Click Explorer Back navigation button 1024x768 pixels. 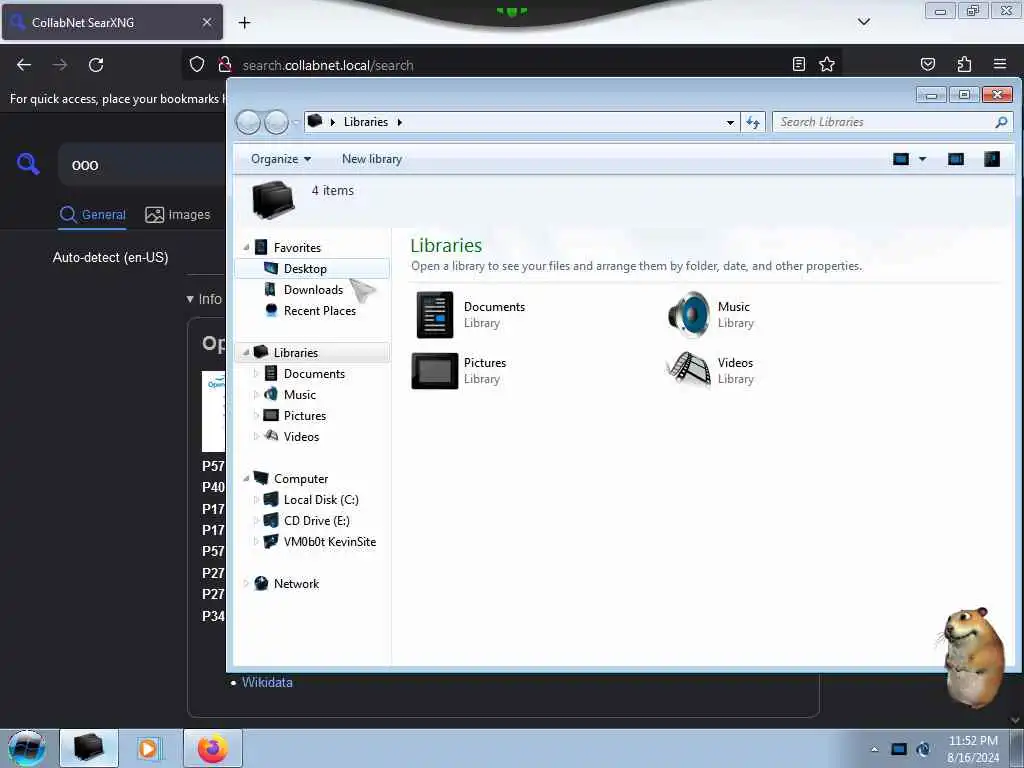[248, 122]
